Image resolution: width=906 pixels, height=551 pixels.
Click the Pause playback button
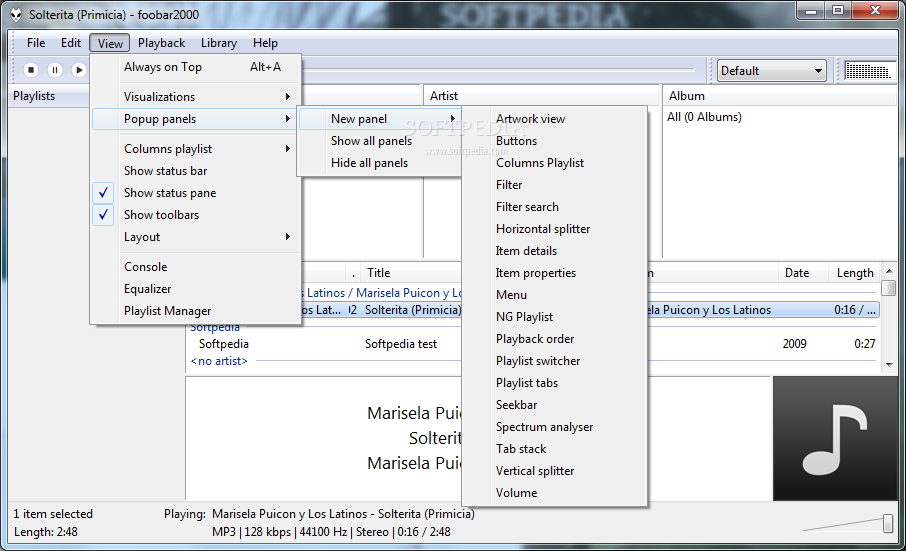pos(55,70)
